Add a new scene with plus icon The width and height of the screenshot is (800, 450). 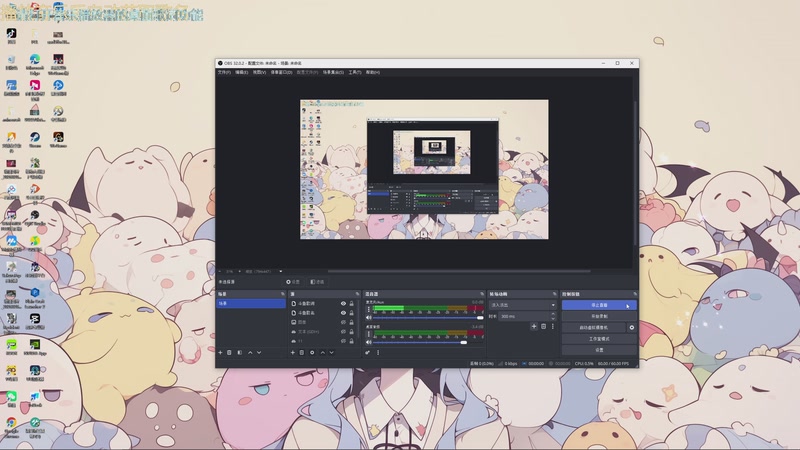click(x=220, y=353)
